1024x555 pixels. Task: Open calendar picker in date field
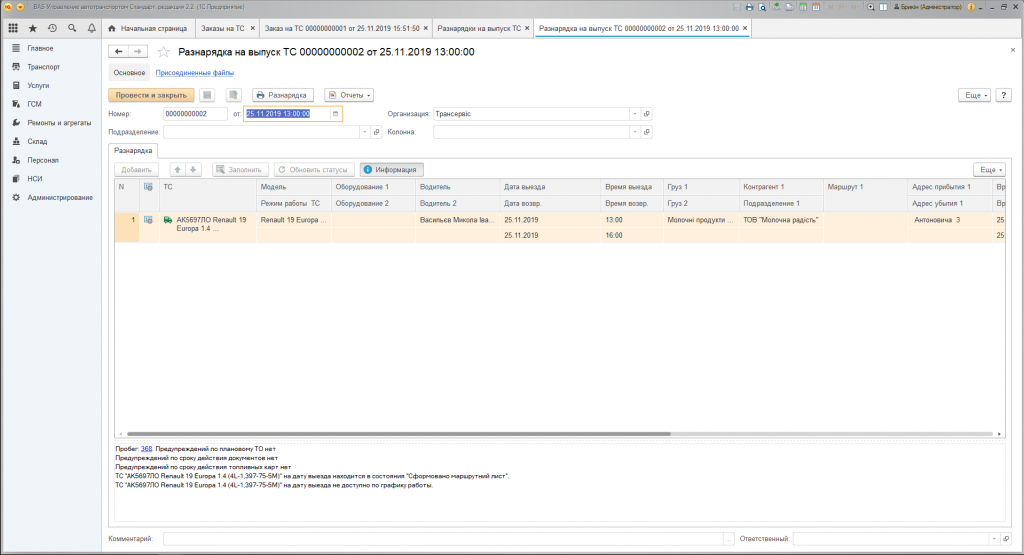336,114
